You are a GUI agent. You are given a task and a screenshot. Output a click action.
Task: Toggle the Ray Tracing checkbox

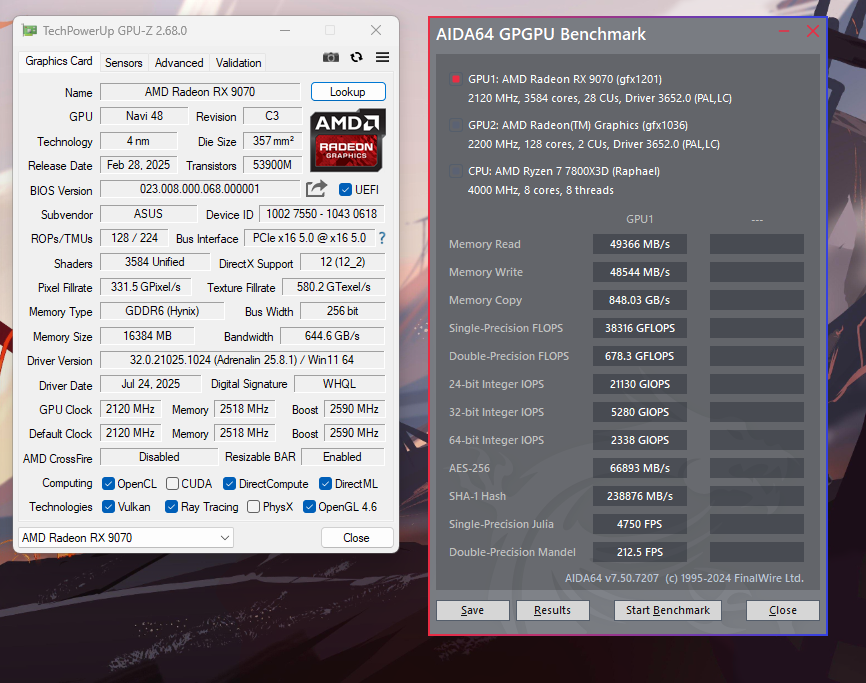point(171,507)
